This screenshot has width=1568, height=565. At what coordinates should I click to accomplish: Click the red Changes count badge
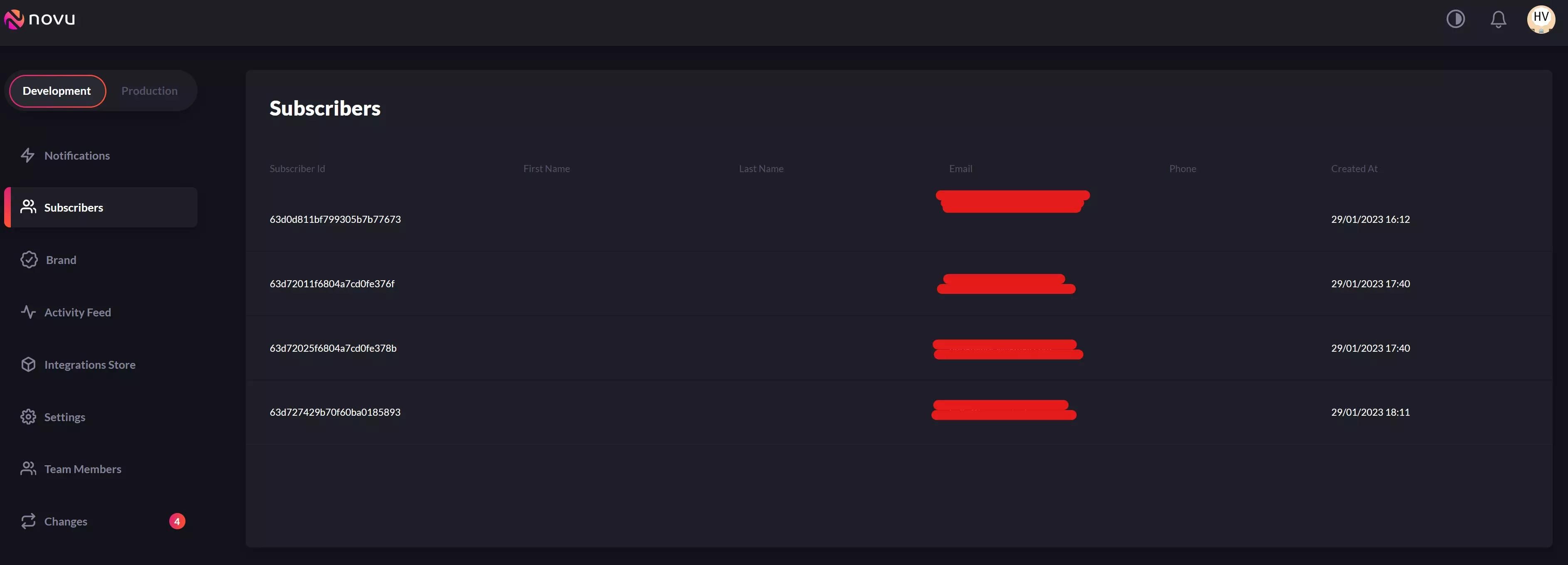[x=177, y=521]
